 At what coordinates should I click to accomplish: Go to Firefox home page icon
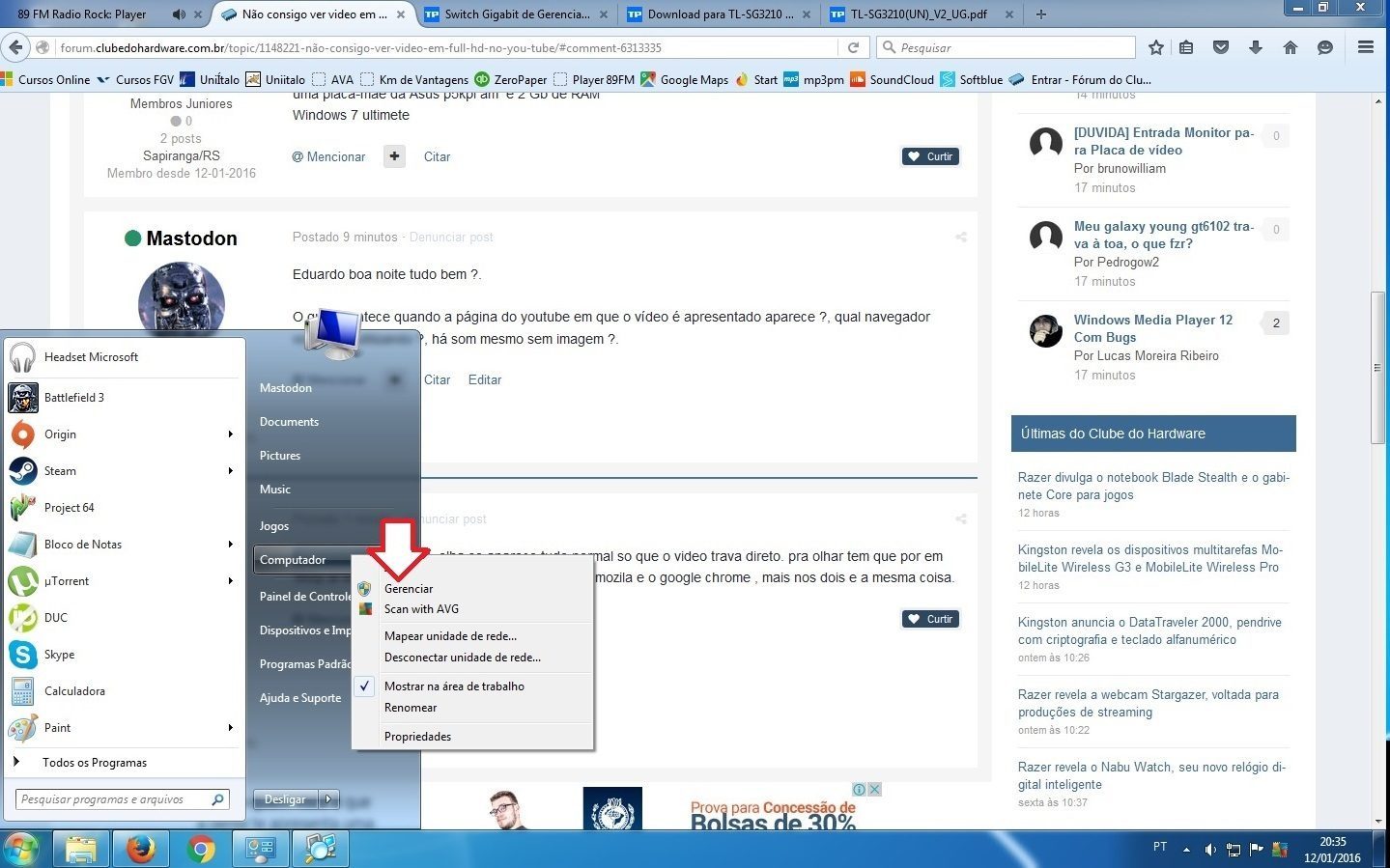point(1291,47)
